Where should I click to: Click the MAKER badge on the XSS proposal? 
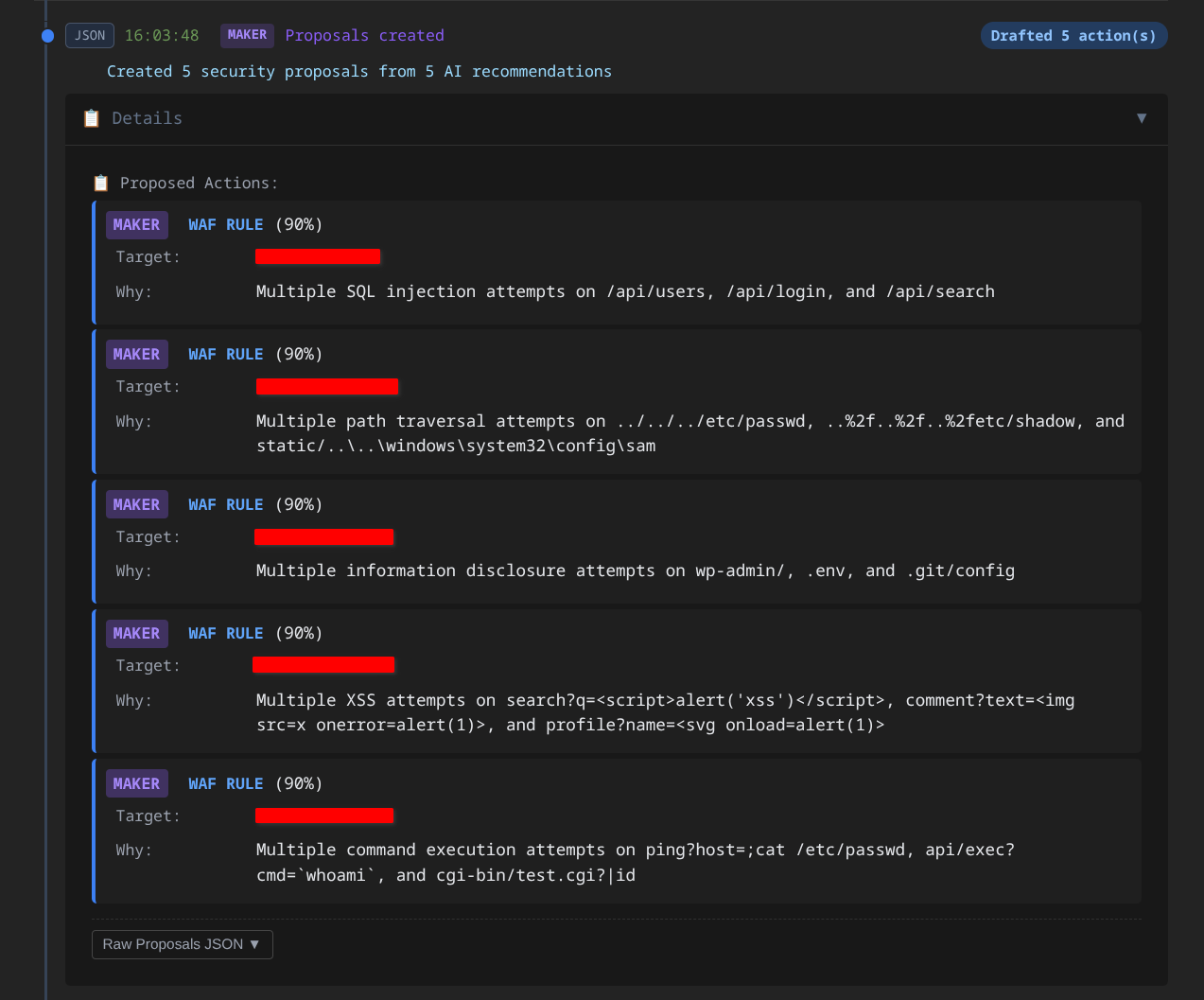click(136, 632)
